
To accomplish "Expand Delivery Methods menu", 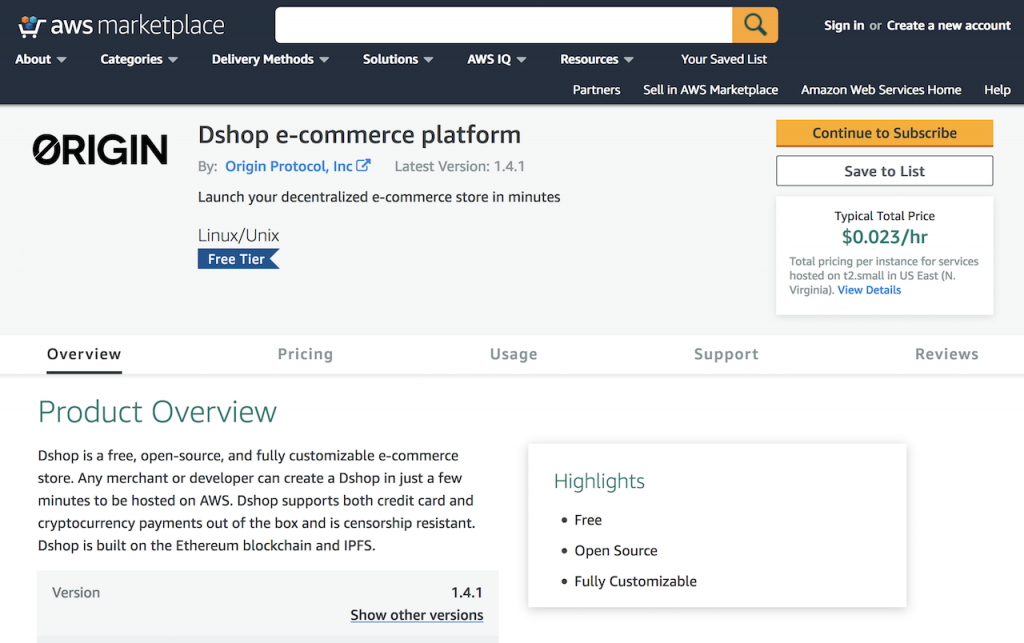I will click(x=270, y=59).
